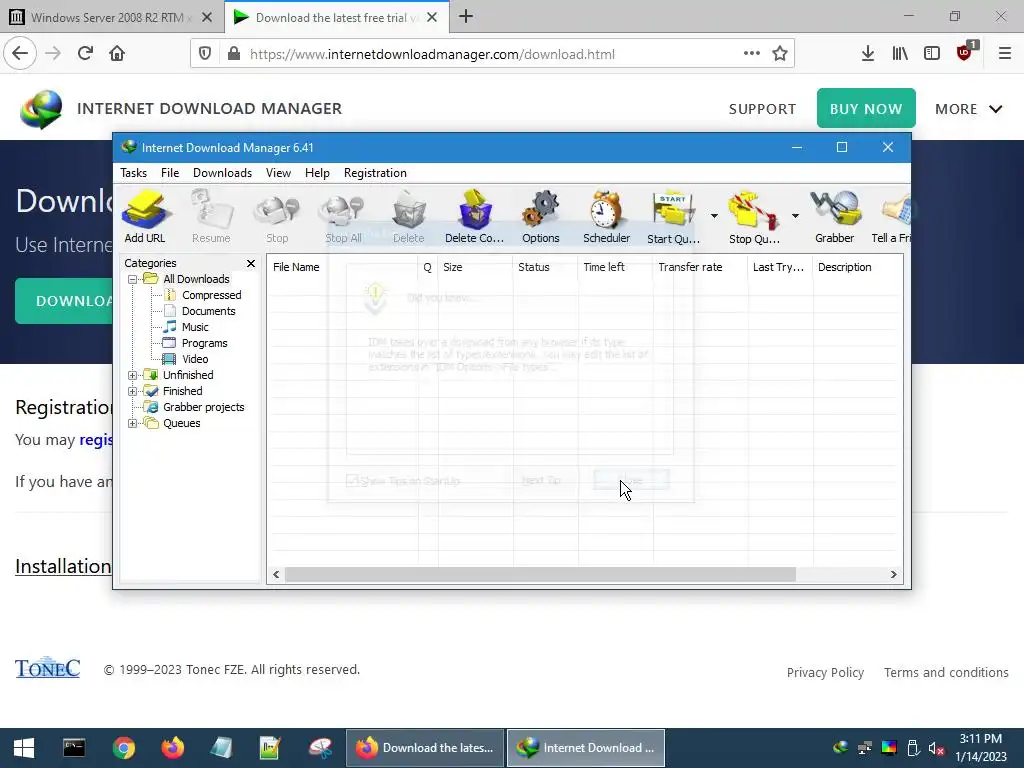Open Chrome from the taskbar

(x=123, y=748)
